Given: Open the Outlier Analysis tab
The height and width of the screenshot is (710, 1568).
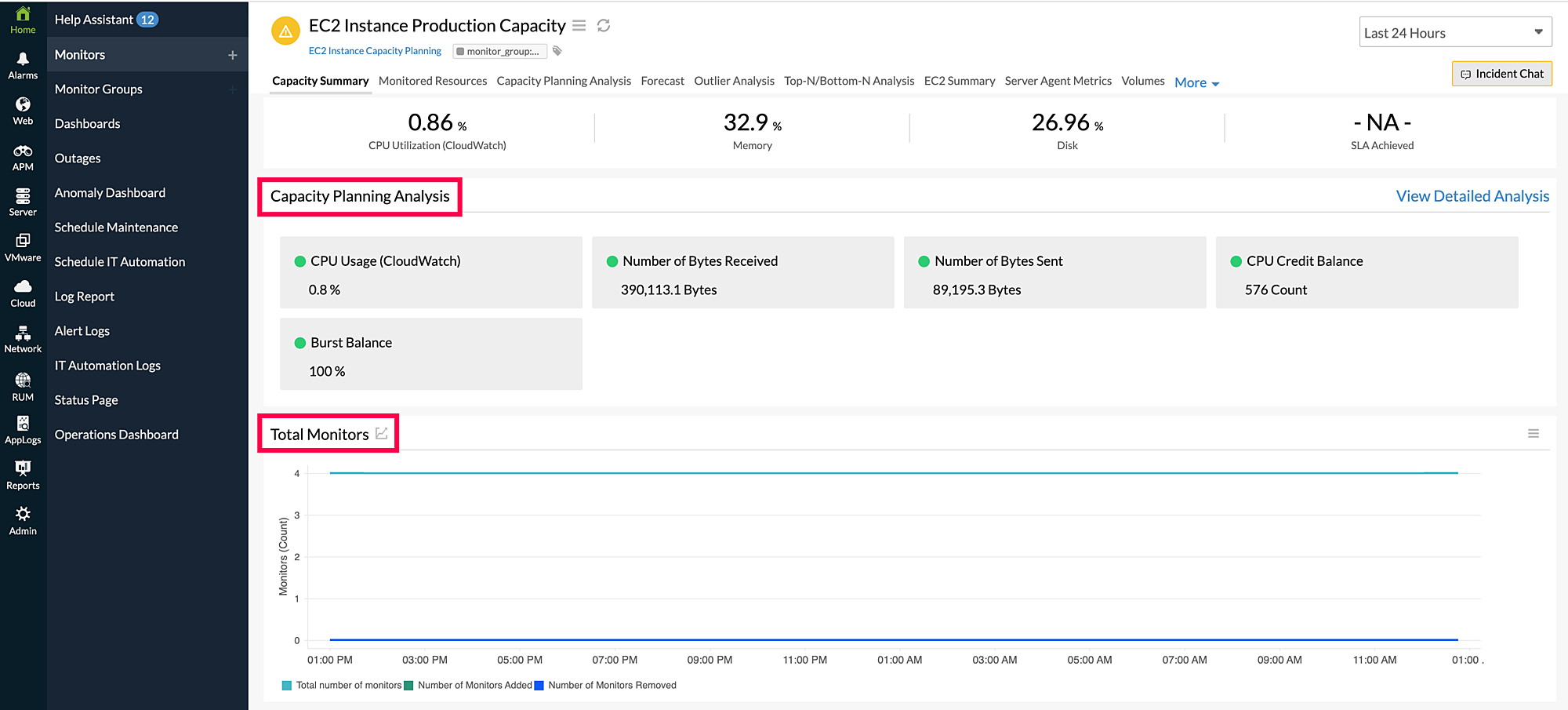Looking at the screenshot, I should [x=734, y=80].
